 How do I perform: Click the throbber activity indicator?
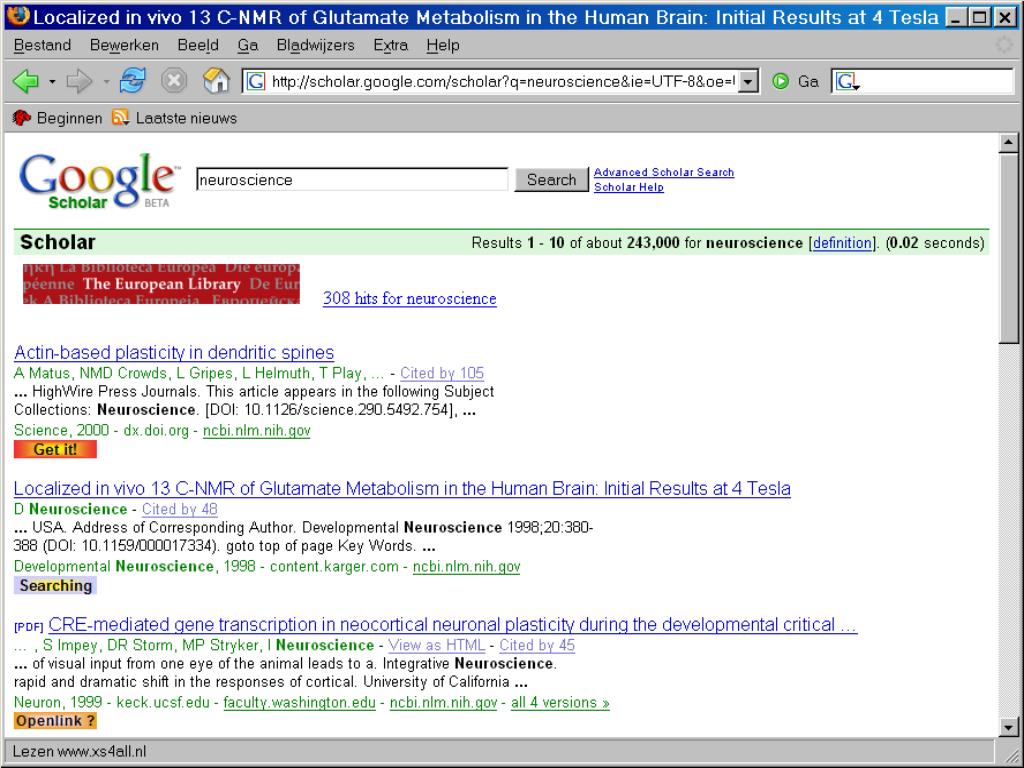click(1004, 45)
